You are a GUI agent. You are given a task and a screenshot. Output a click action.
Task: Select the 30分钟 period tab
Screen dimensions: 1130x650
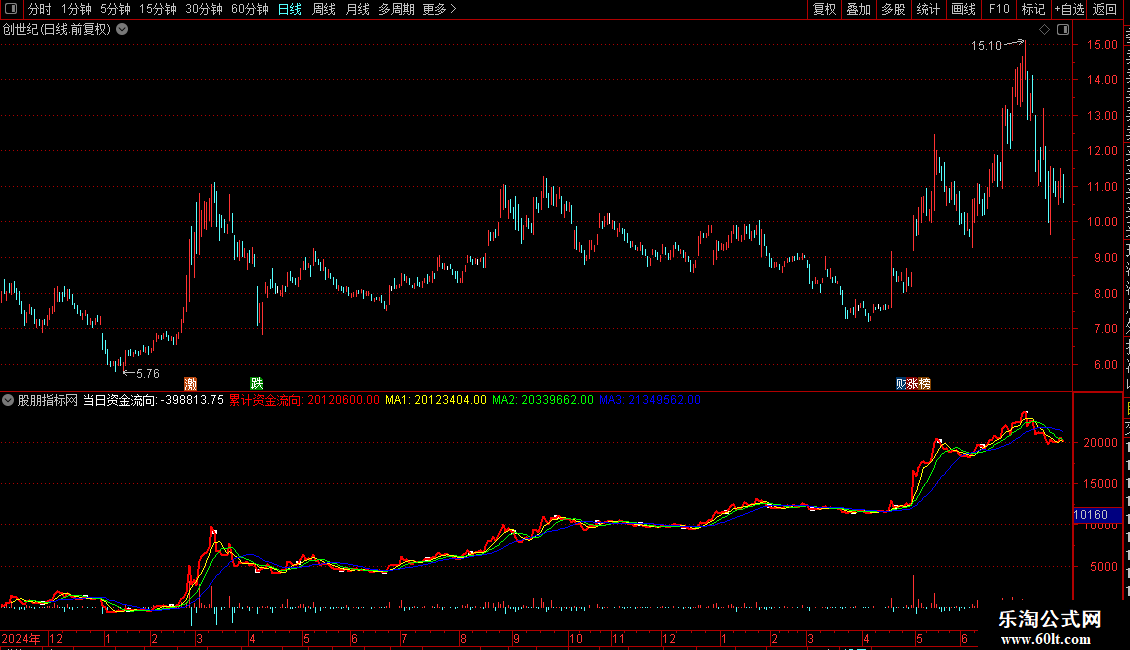coord(203,9)
